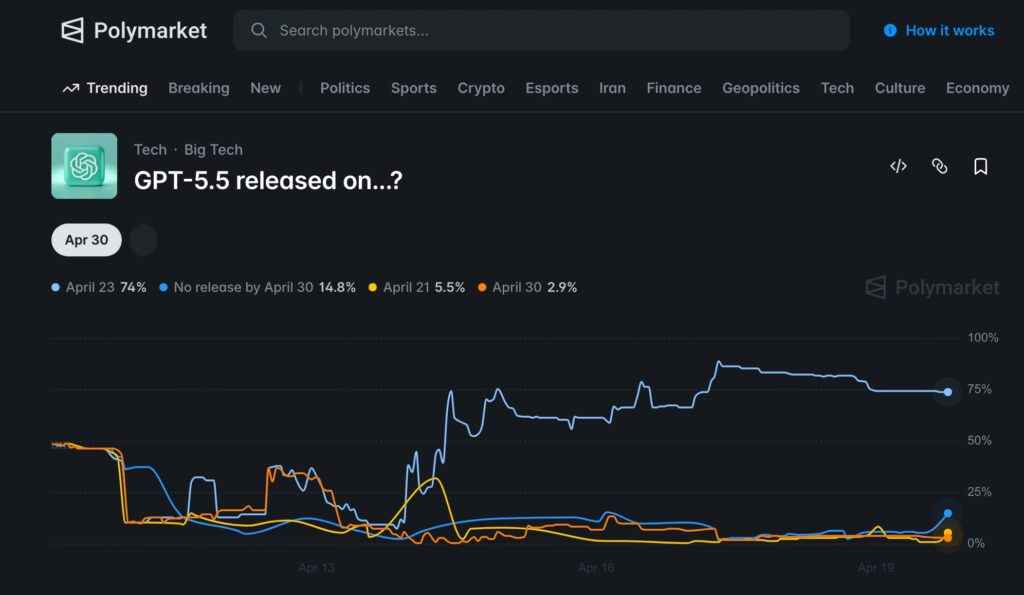Image resolution: width=1024 pixels, height=595 pixels.
Task: Click the embed code icon
Action: pyautogui.click(x=897, y=166)
